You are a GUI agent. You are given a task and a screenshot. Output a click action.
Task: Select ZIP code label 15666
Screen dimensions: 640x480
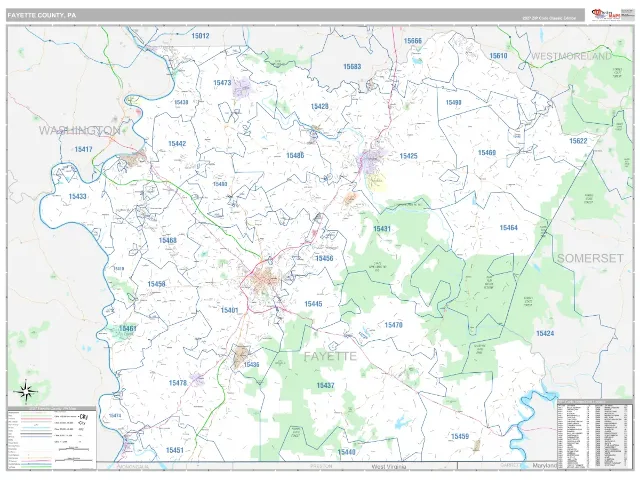click(x=413, y=41)
